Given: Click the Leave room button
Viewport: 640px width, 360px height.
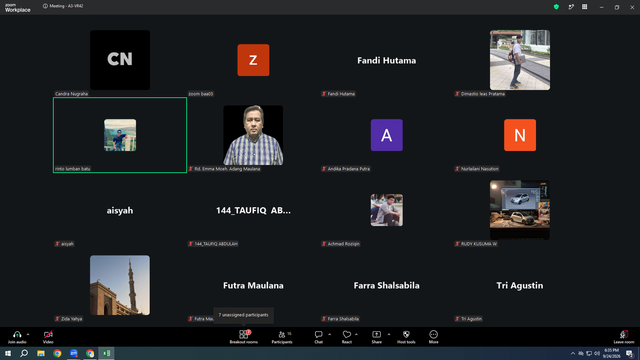Looking at the screenshot, I should coord(624,337).
